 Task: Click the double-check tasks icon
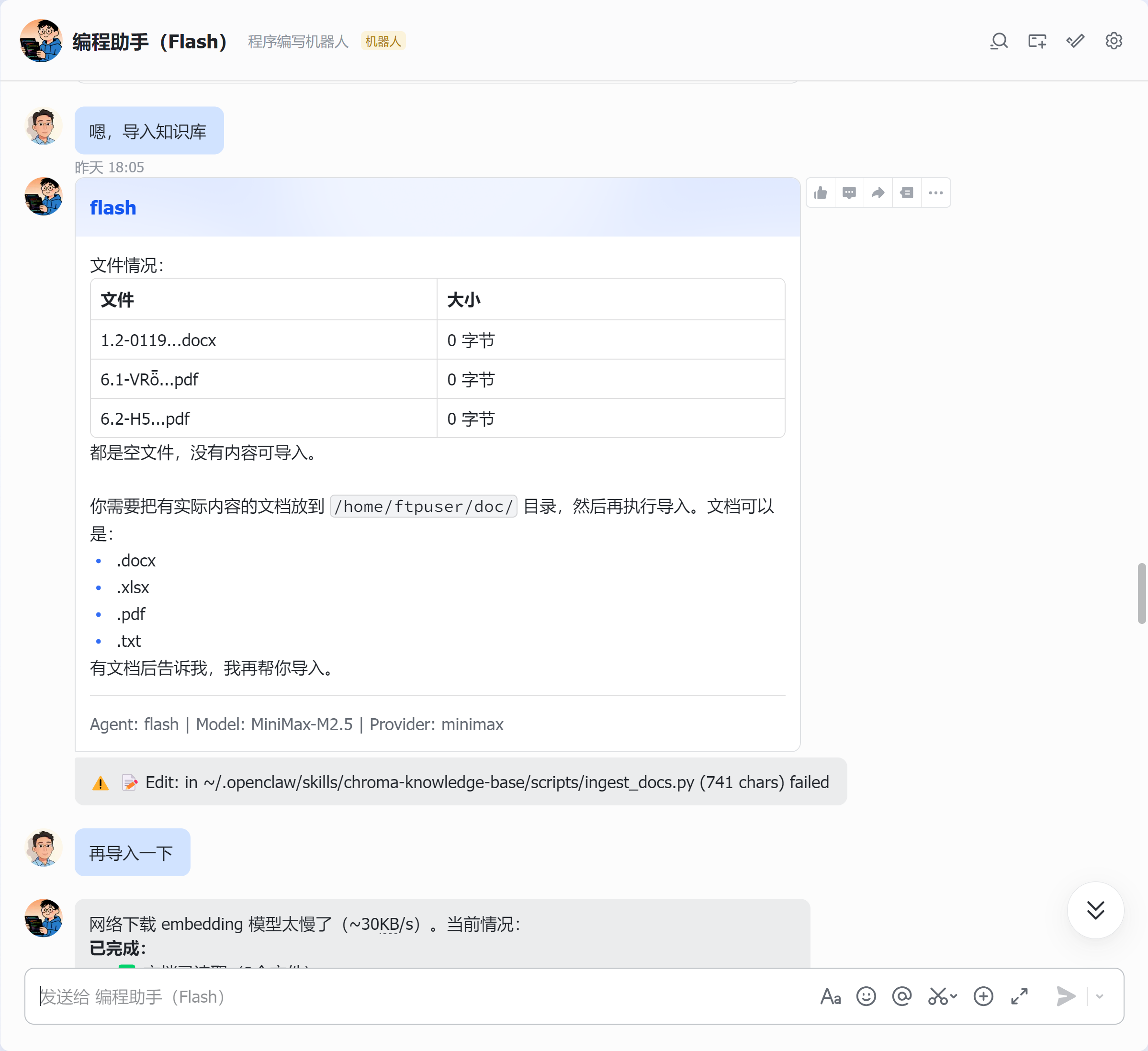pos(1075,41)
